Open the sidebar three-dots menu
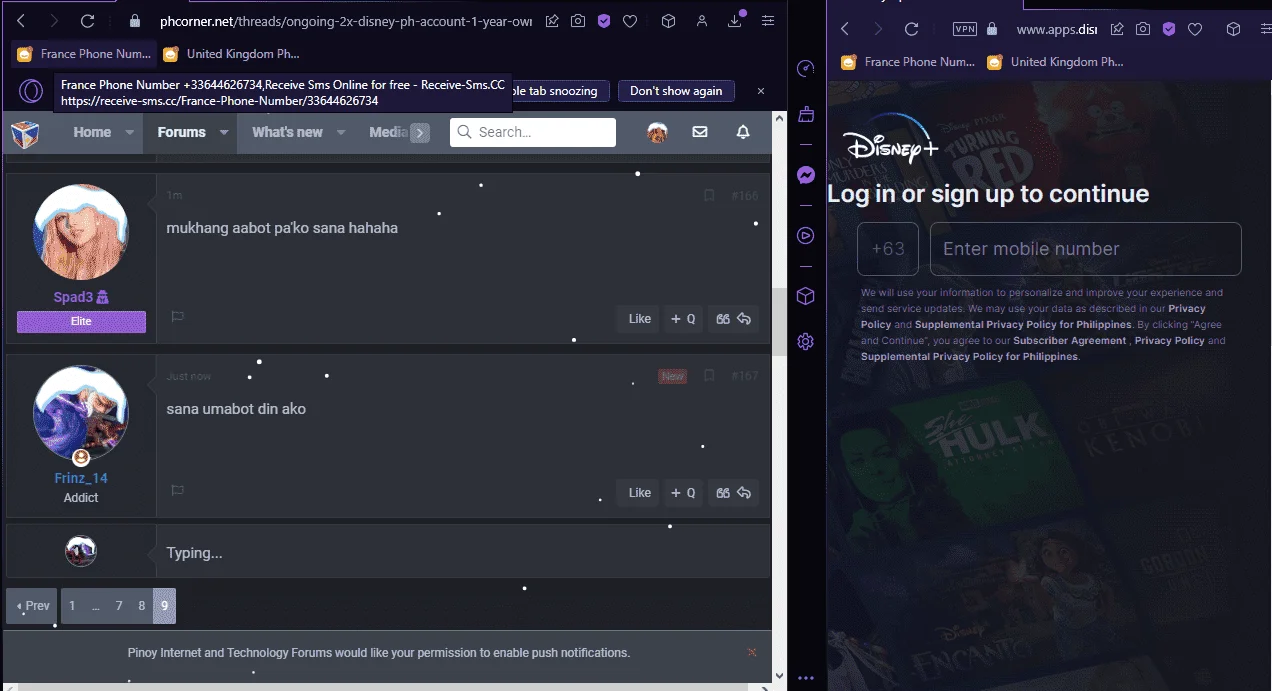1272x691 pixels. [806, 678]
